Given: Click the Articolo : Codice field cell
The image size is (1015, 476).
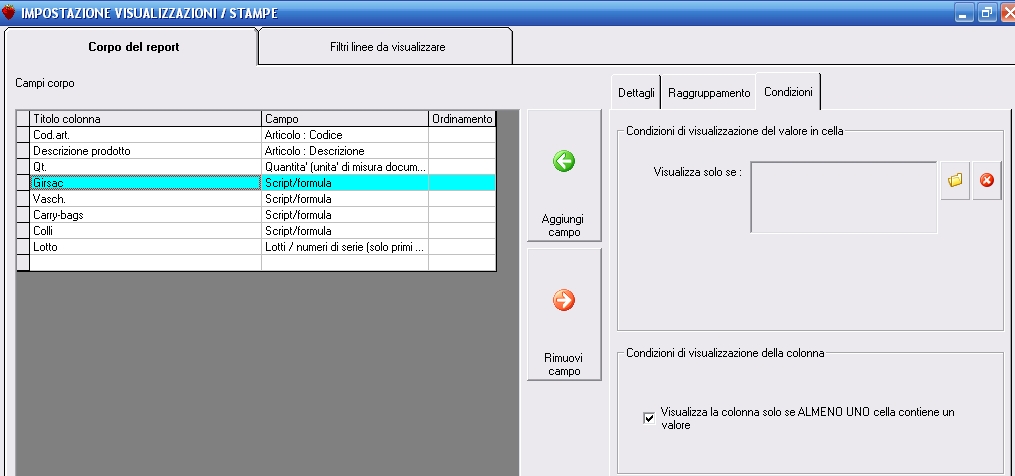Looking at the screenshot, I should click(345, 135).
